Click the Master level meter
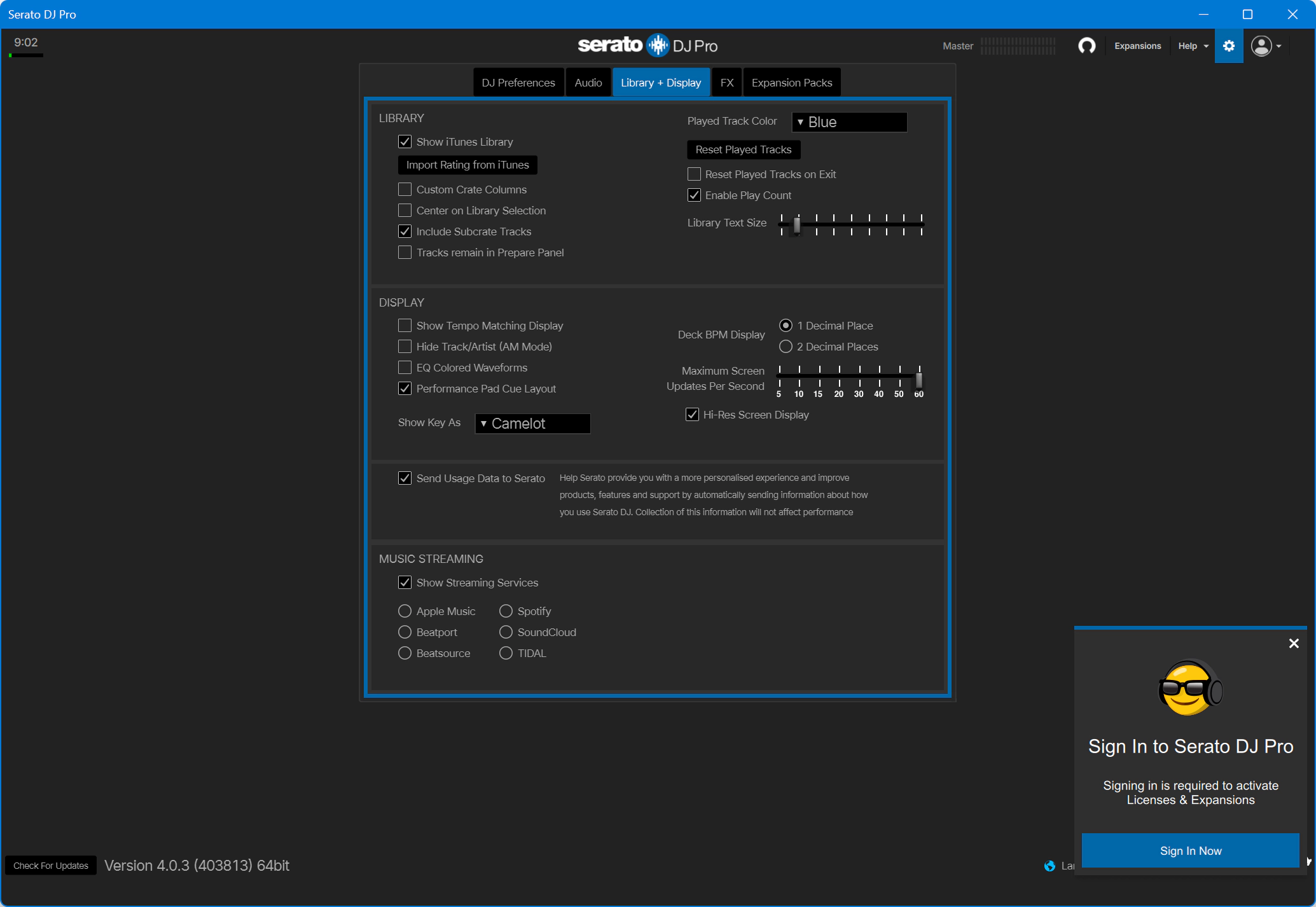This screenshot has height=907, width=1316. [1018, 46]
